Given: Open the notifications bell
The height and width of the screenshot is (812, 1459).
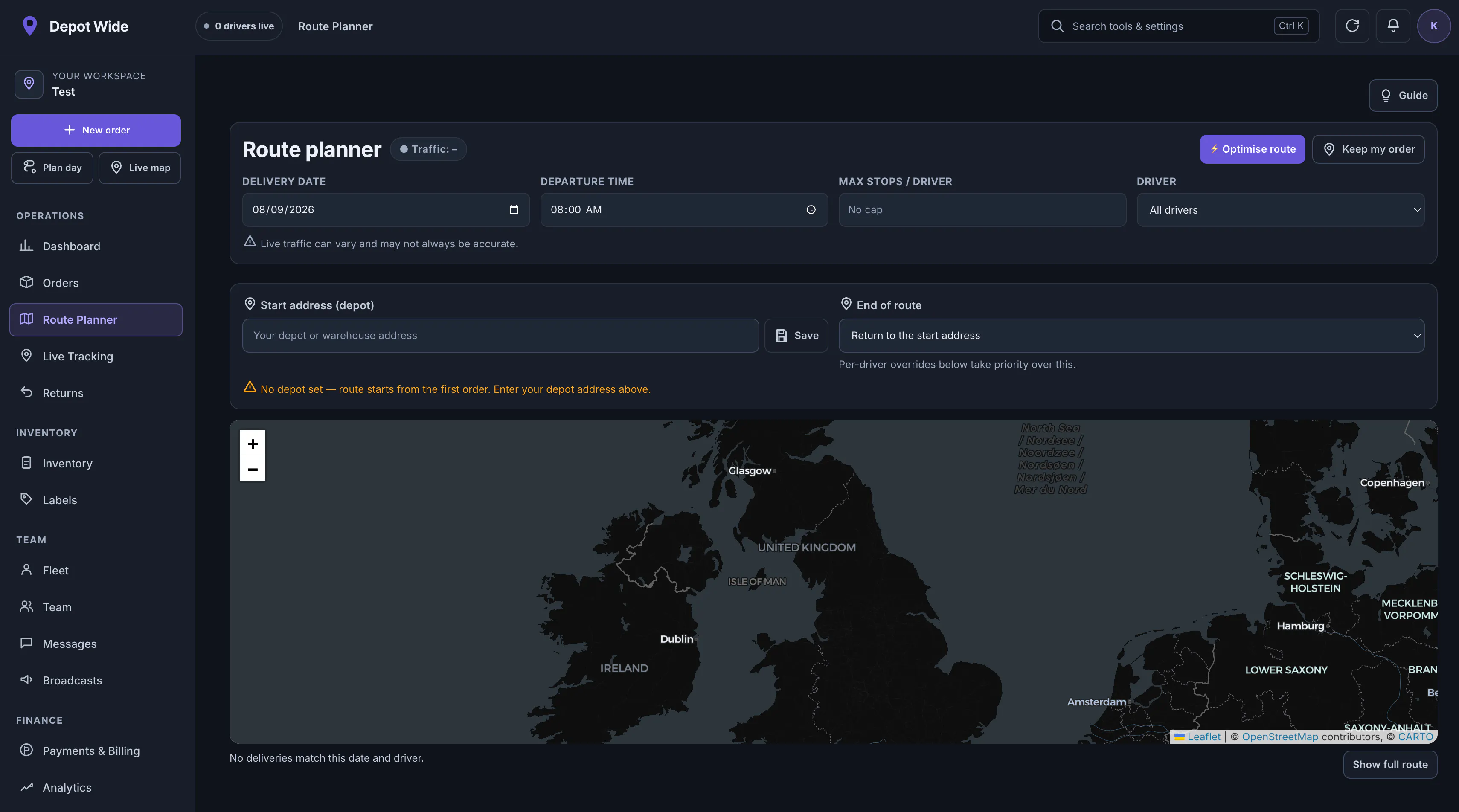Looking at the screenshot, I should (x=1393, y=26).
